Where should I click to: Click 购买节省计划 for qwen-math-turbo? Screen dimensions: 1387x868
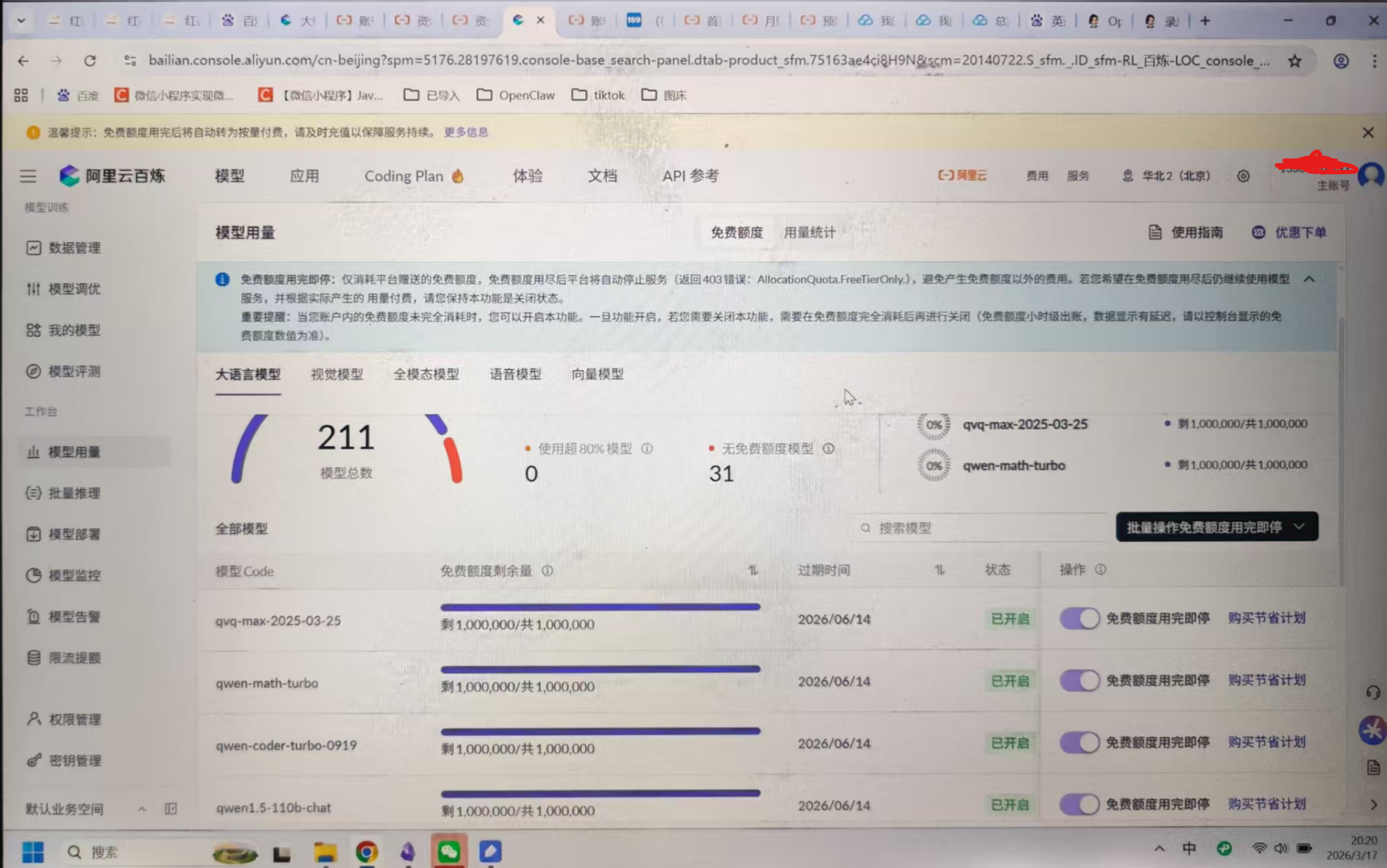tap(1266, 681)
